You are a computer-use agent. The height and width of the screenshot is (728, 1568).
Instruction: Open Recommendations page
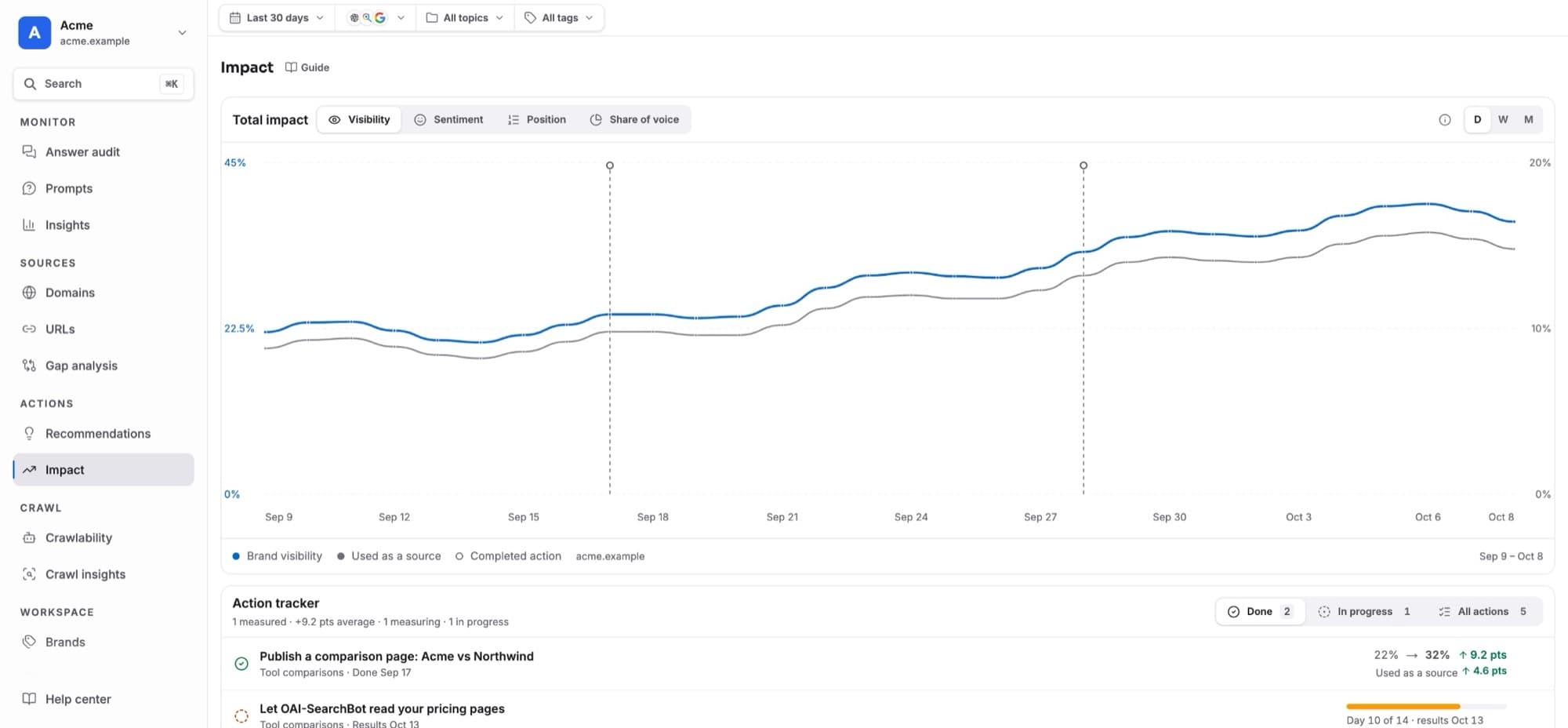point(103,434)
